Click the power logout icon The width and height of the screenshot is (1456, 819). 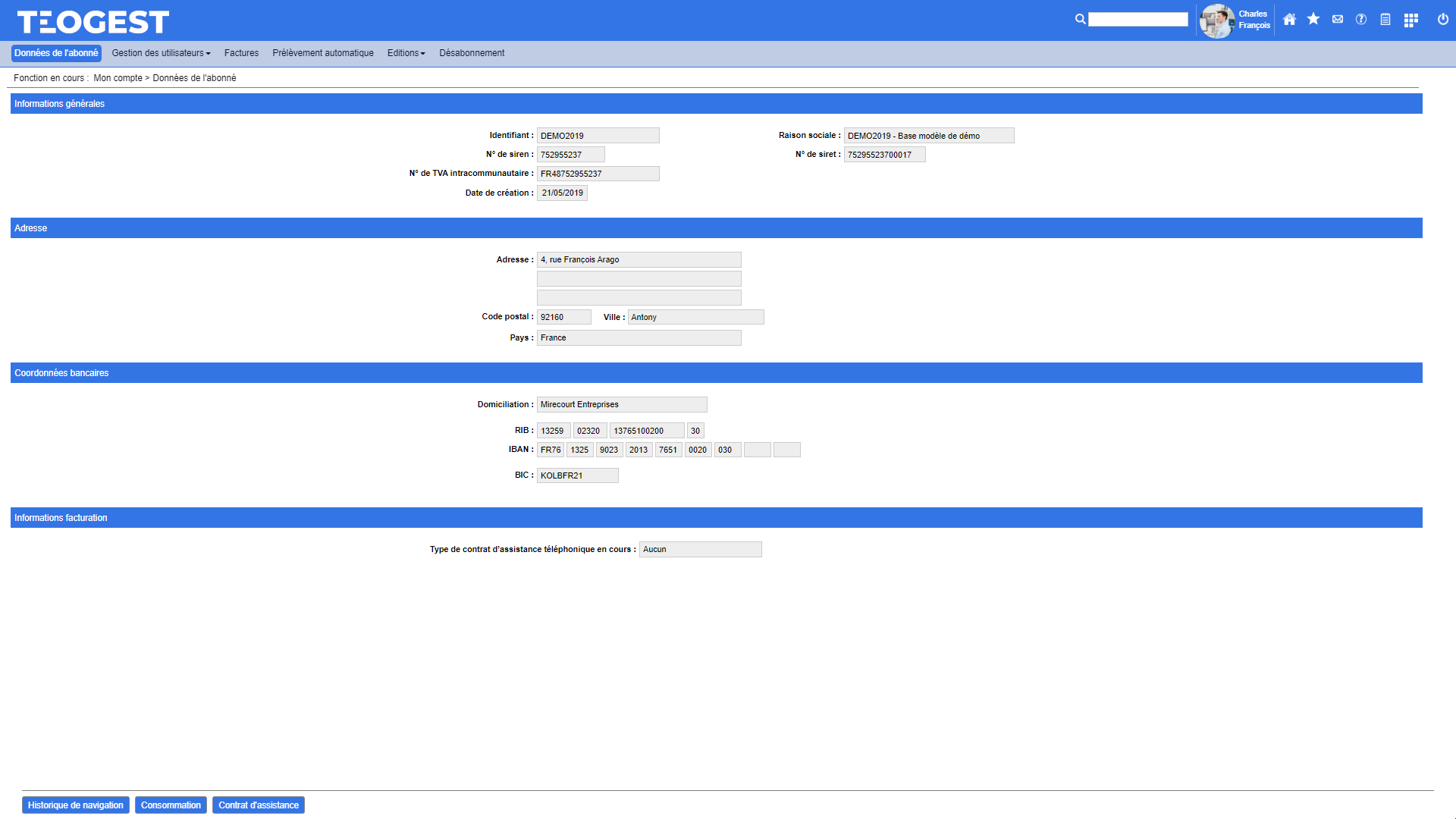click(x=1443, y=20)
